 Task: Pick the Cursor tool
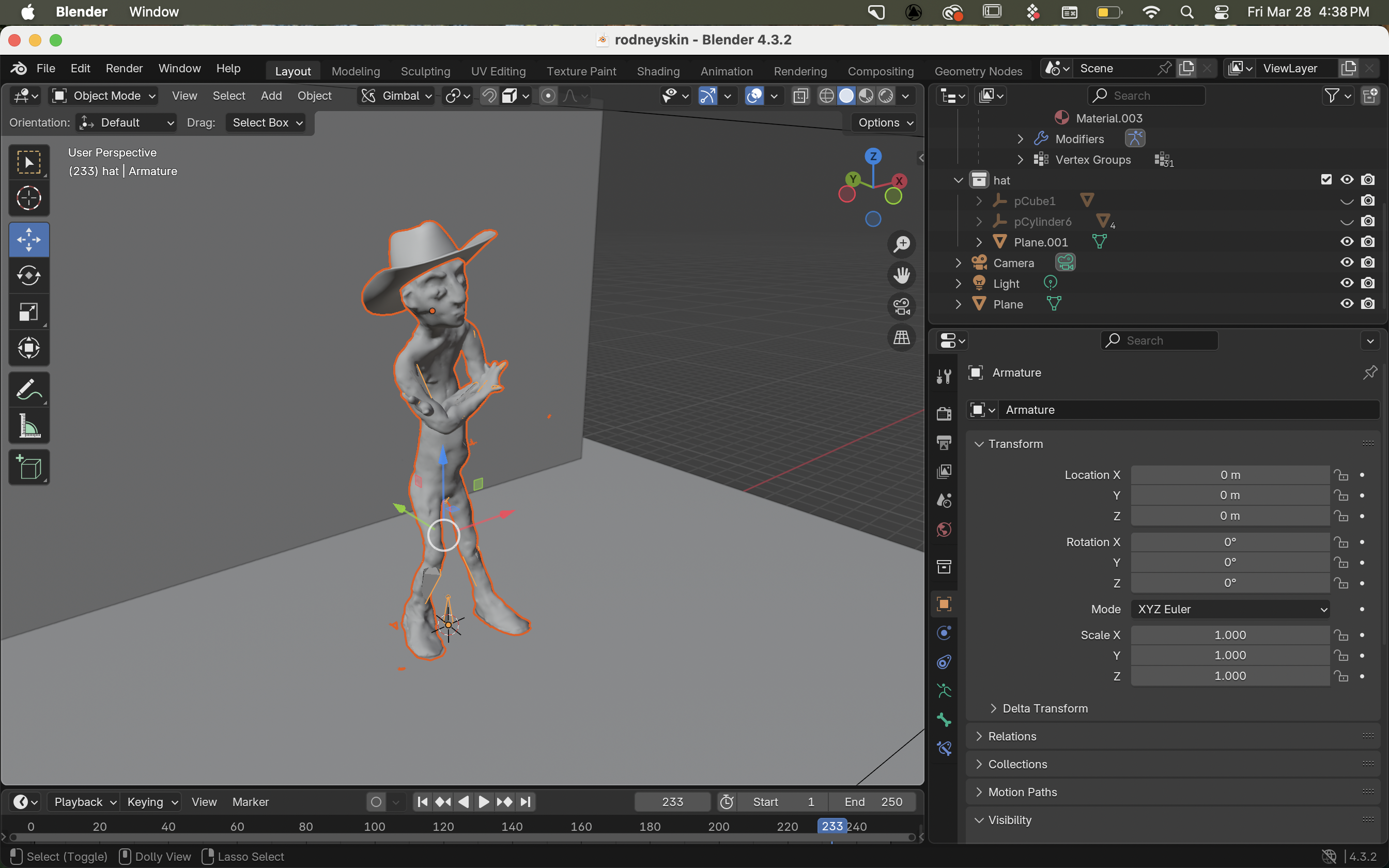[29, 198]
